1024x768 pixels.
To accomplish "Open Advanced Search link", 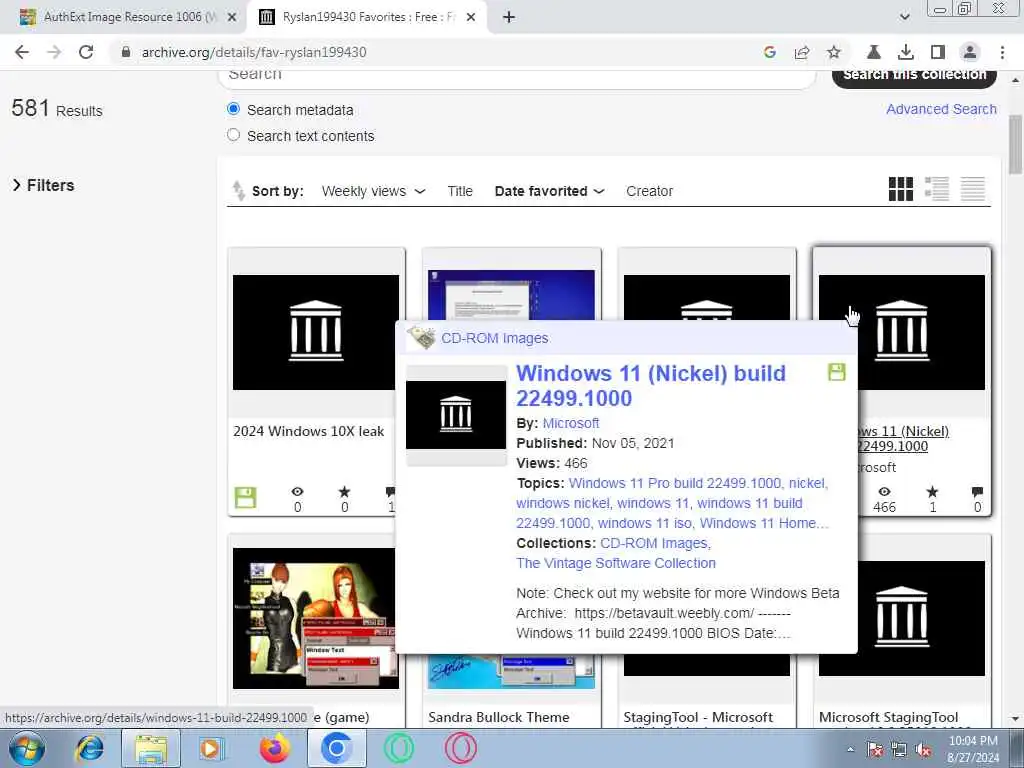I will coord(941,109).
